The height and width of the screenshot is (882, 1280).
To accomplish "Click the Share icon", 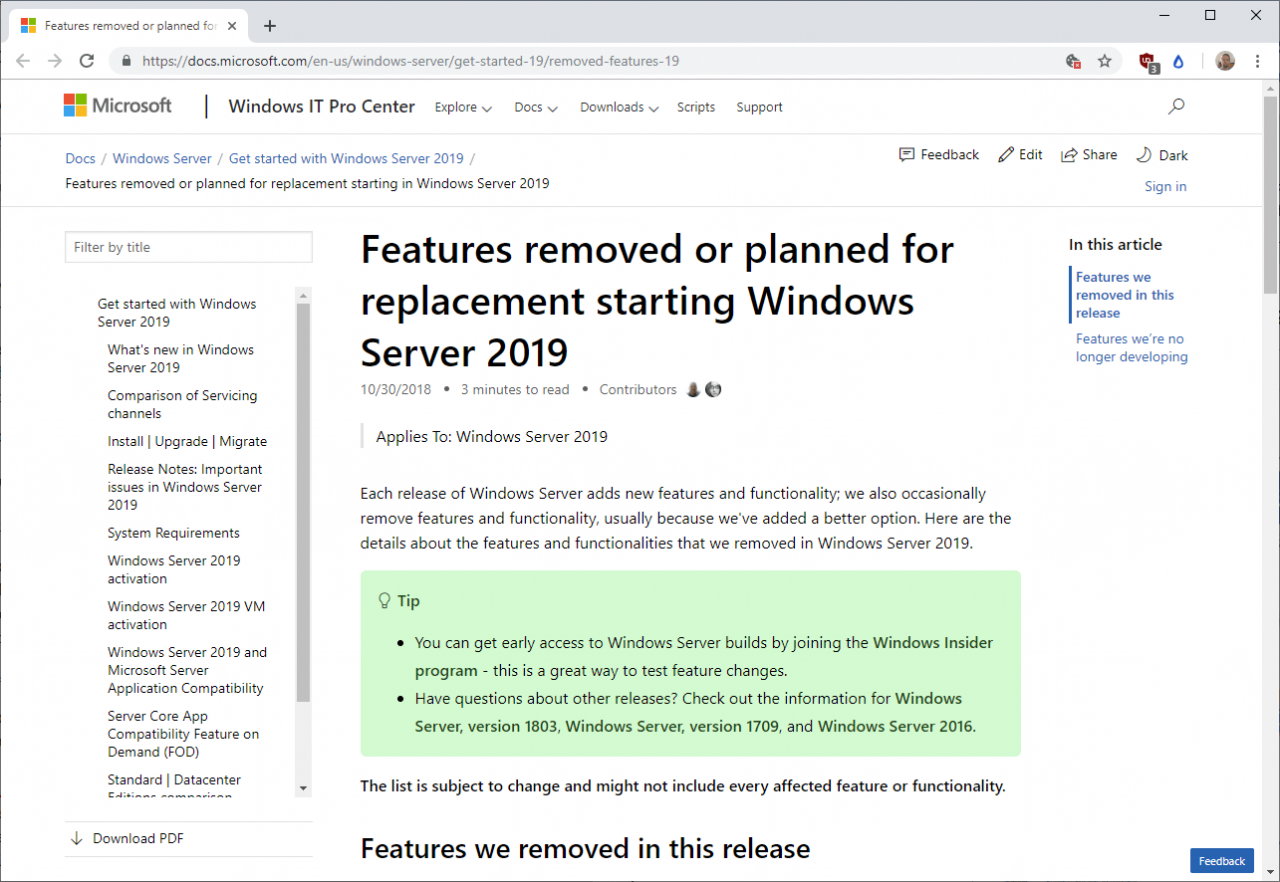I will (x=1069, y=154).
